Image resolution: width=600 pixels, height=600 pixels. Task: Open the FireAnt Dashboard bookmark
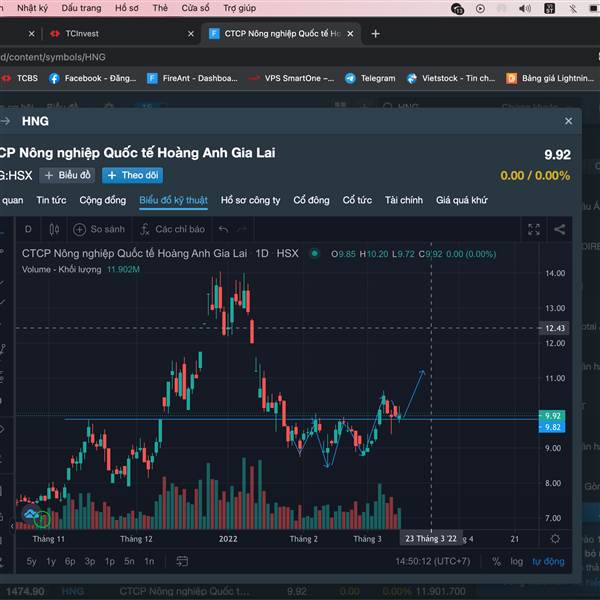192,78
